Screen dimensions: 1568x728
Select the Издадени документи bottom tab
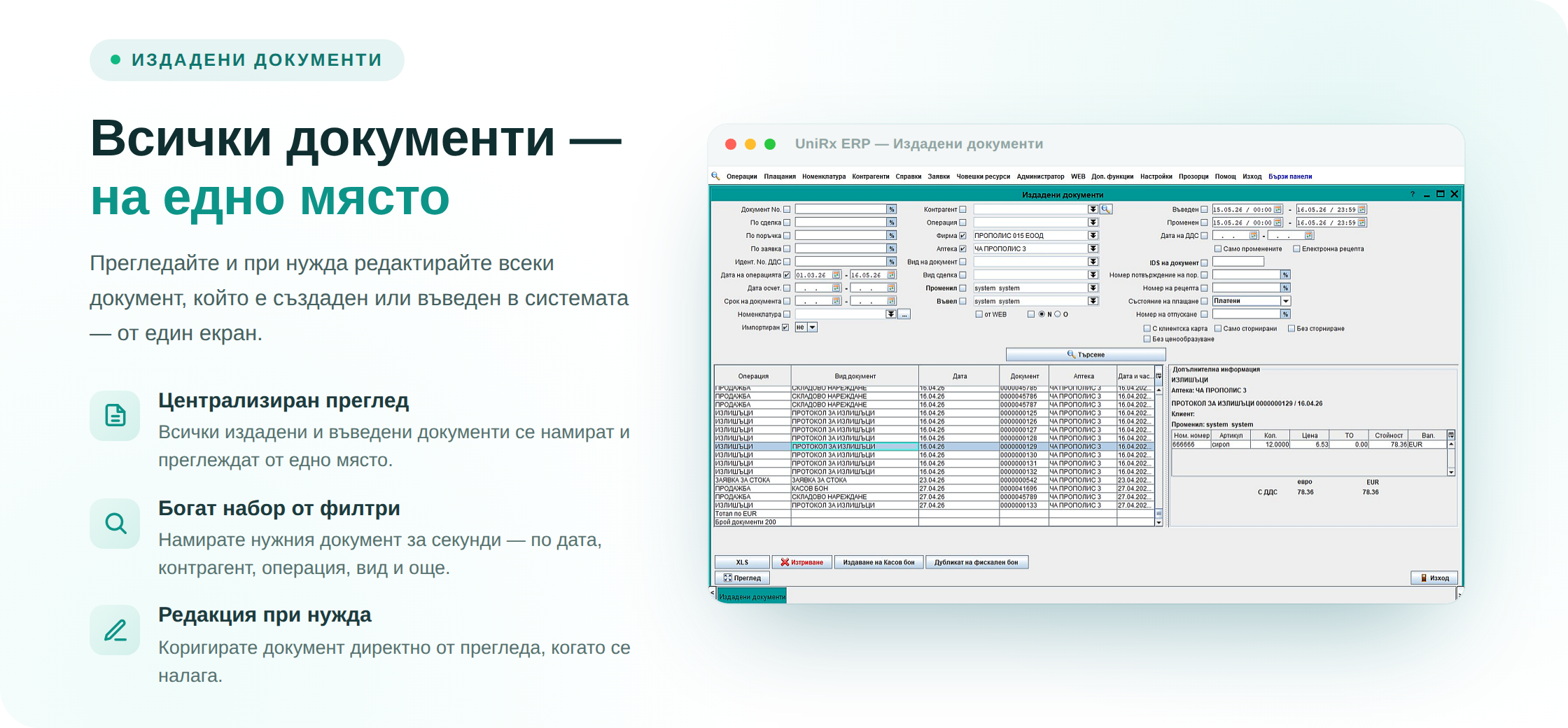coord(752,597)
